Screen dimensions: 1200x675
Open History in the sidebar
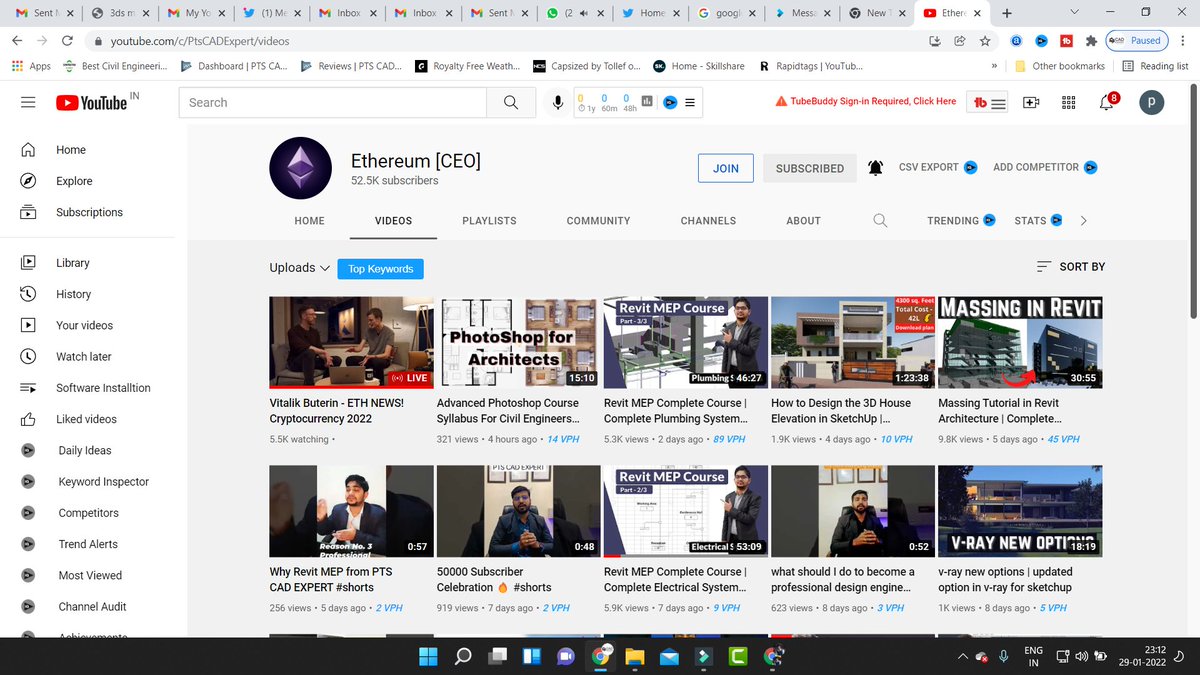(73, 294)
